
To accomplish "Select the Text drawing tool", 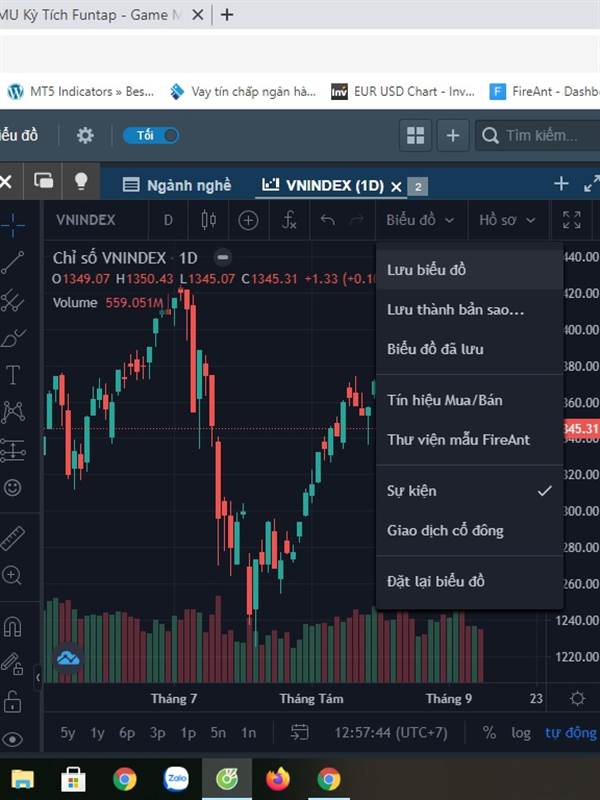I will click(13, 375).
